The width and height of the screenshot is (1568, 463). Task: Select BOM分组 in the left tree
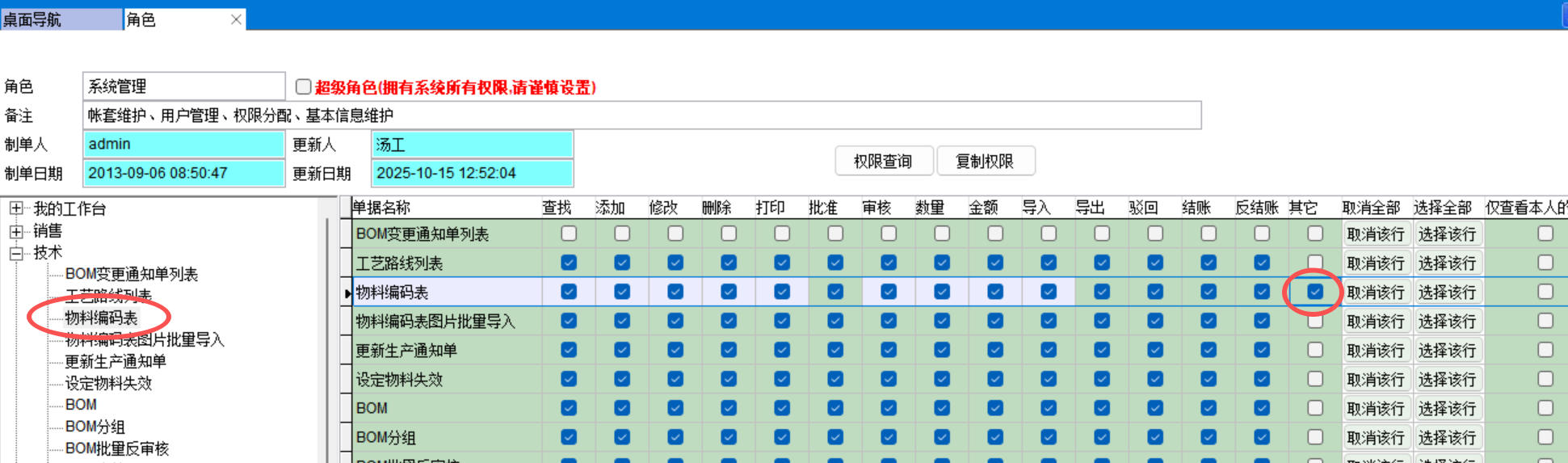coord(95,427)
